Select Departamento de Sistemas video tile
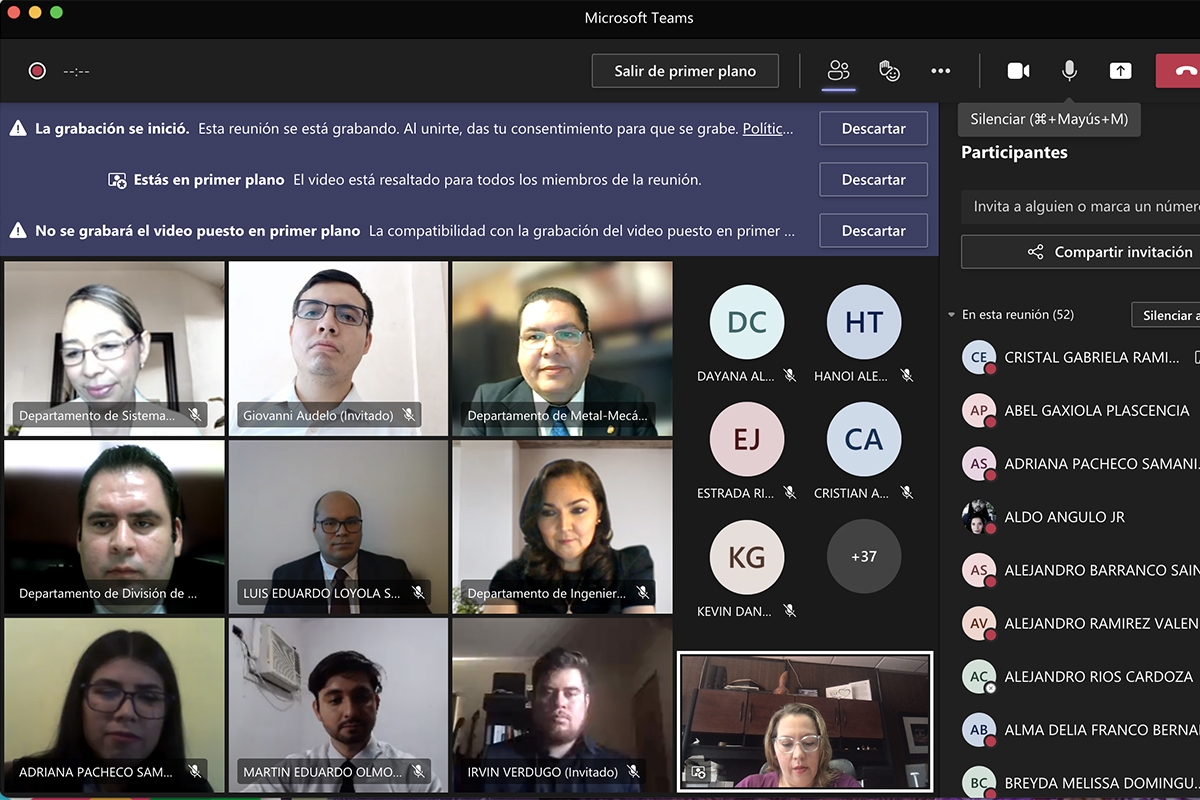Viewport: 1200px width, 800px height. point(114,349)
